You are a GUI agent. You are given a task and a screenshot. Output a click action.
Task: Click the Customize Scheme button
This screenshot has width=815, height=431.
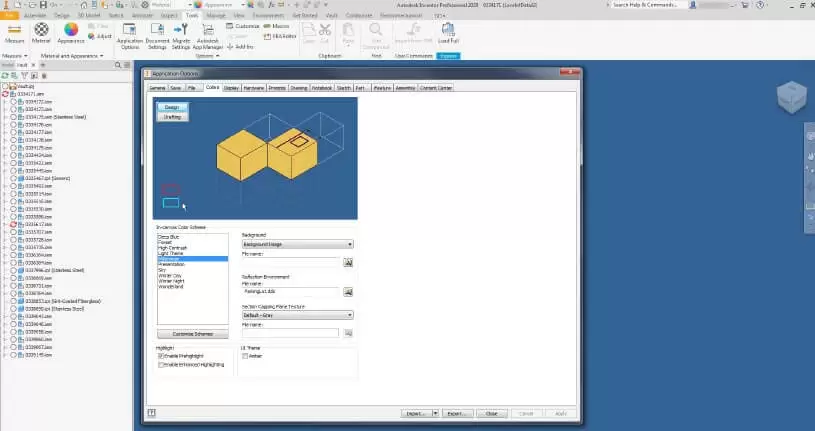193,332
